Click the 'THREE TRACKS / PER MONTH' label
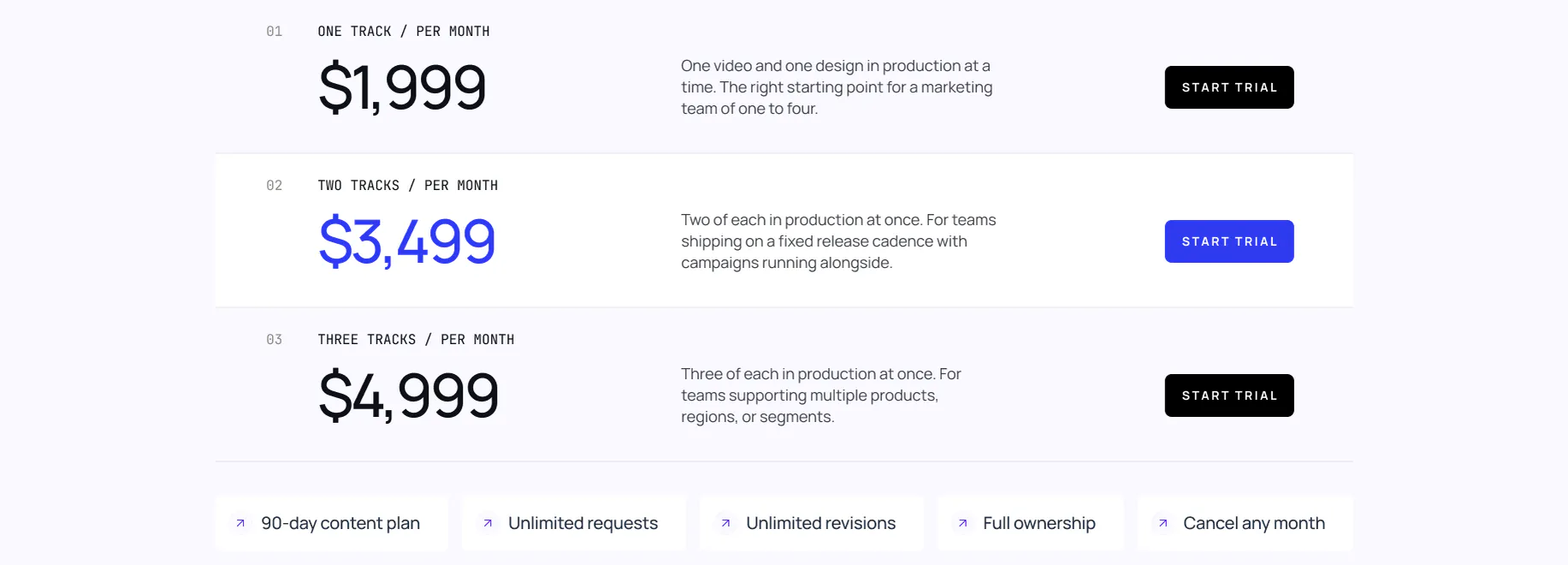1568x565 pixels. [x=416, y=340]
